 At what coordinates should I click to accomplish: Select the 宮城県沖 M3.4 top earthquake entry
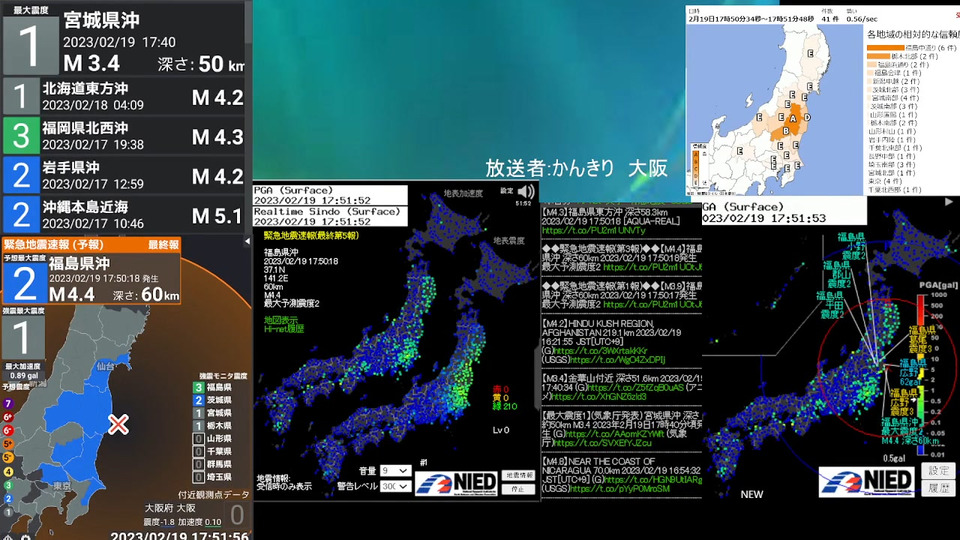coord(124,39)
